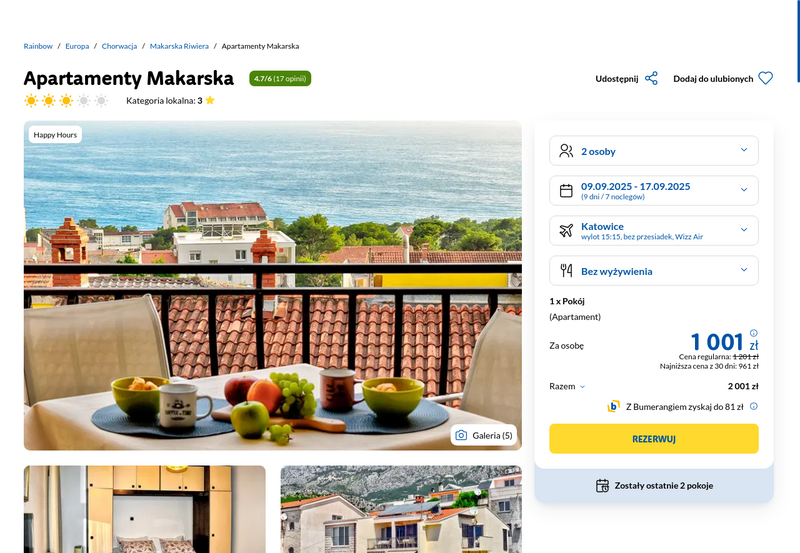The width and height of the screenshot is (800, 553).
Task: Open the Katowice departure dropdown
Action: click(654, 231)
